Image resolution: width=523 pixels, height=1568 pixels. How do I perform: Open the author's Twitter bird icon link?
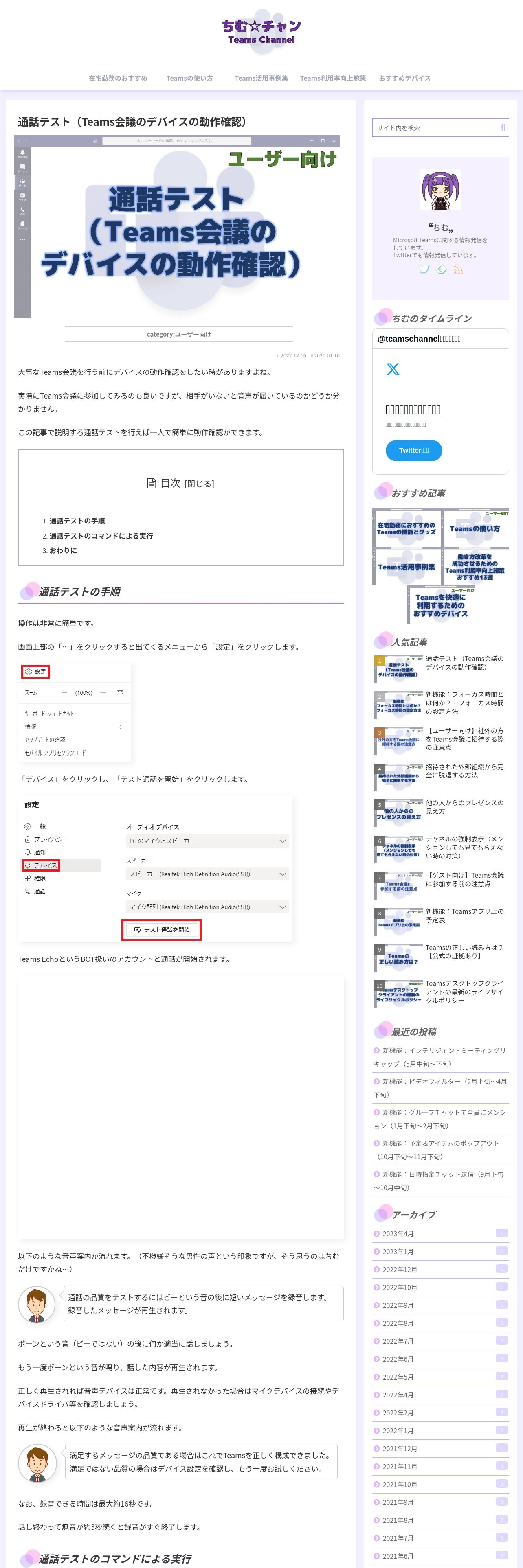(x=424, y=268)
